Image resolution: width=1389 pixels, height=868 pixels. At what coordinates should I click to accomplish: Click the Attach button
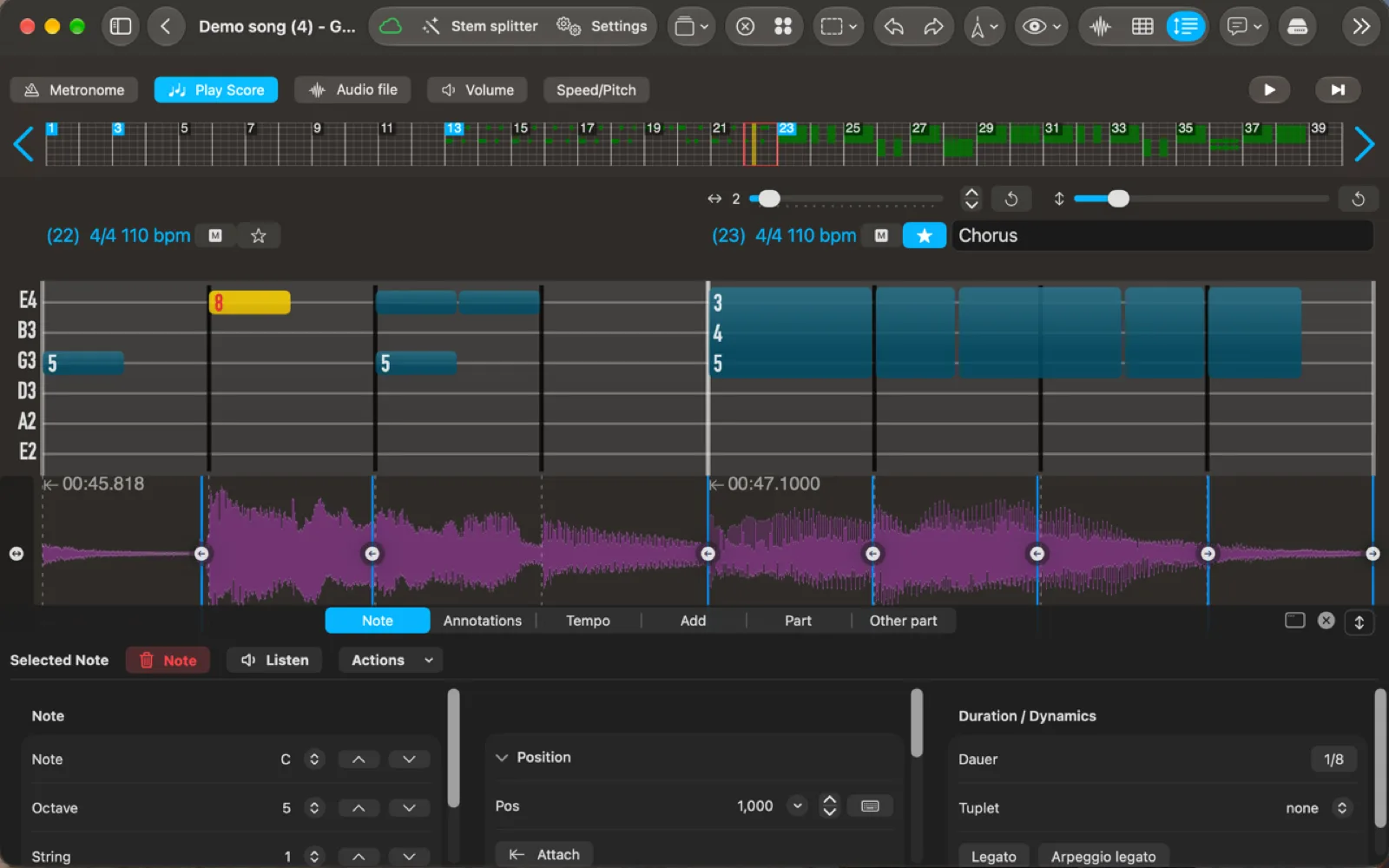(x=544, y=855)
